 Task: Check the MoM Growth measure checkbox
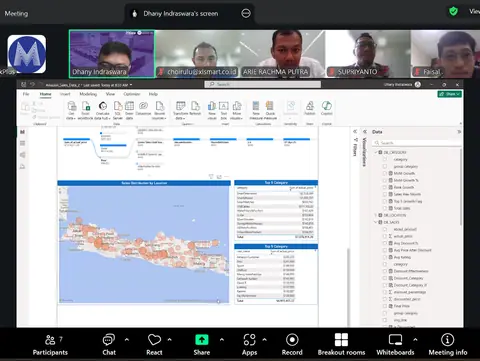[x=385, y=173]
